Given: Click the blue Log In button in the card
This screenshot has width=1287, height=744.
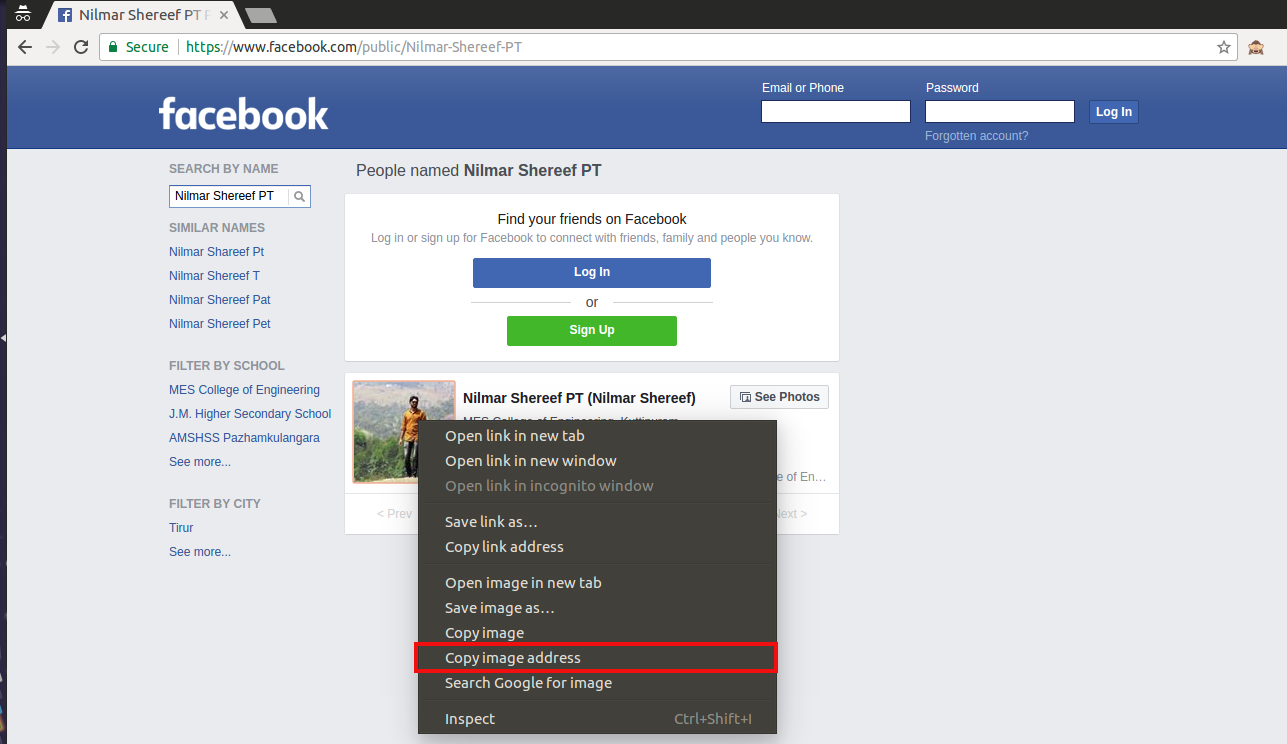Looking at the screenshot, I should click(x=592, y=273).
